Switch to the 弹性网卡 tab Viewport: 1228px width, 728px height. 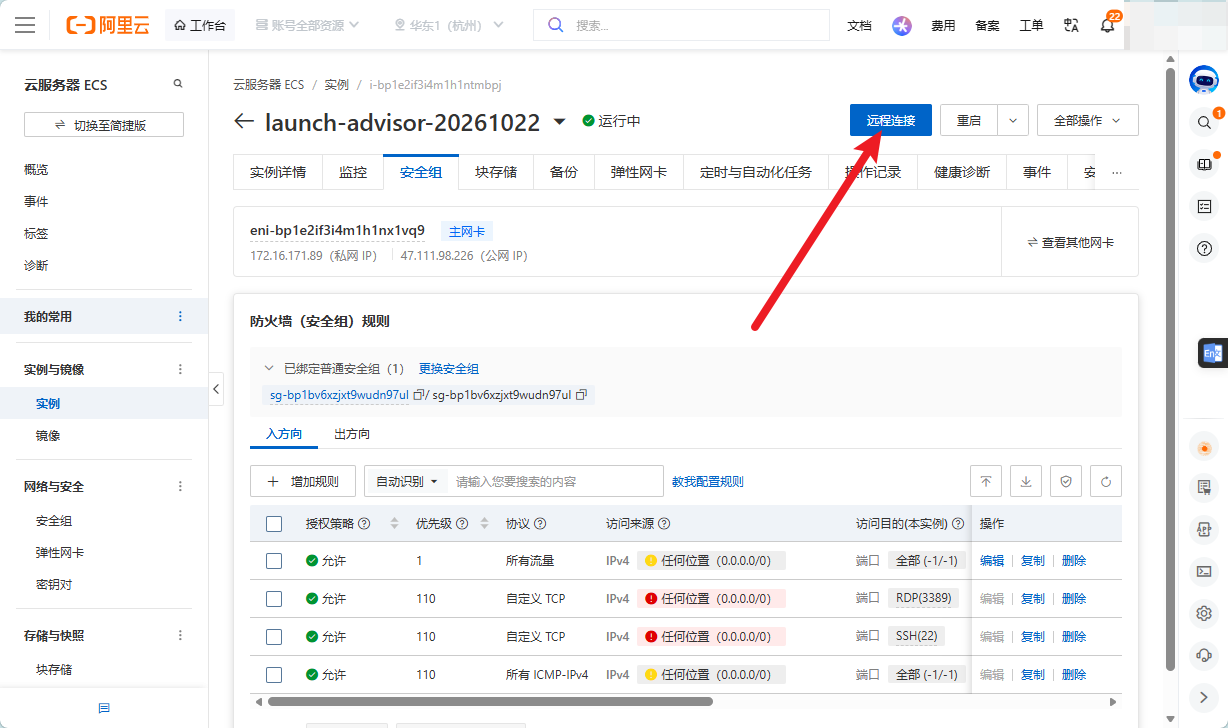click(x=639, y=172)
